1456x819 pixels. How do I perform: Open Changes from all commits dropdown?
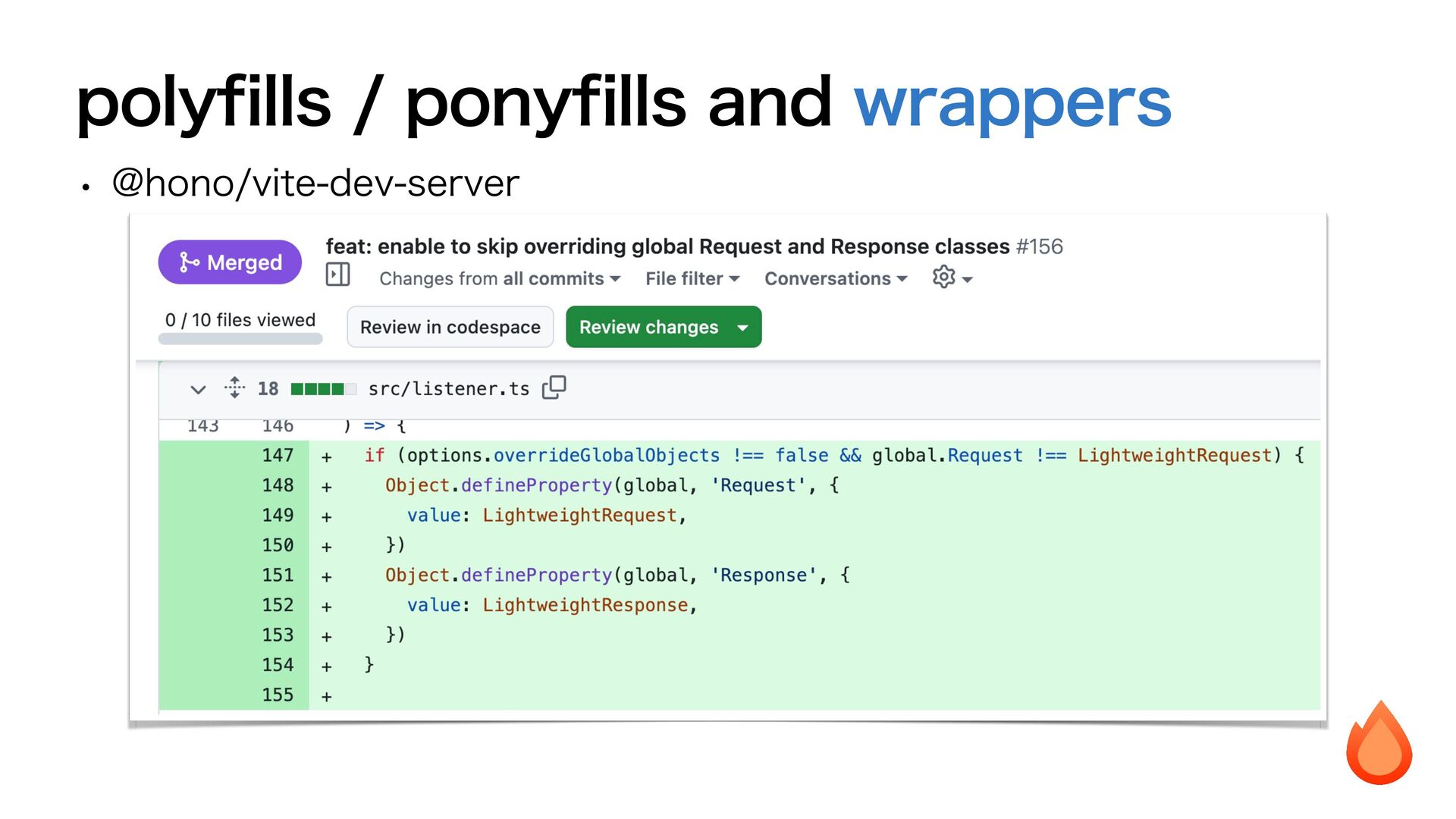pos(500,279)
